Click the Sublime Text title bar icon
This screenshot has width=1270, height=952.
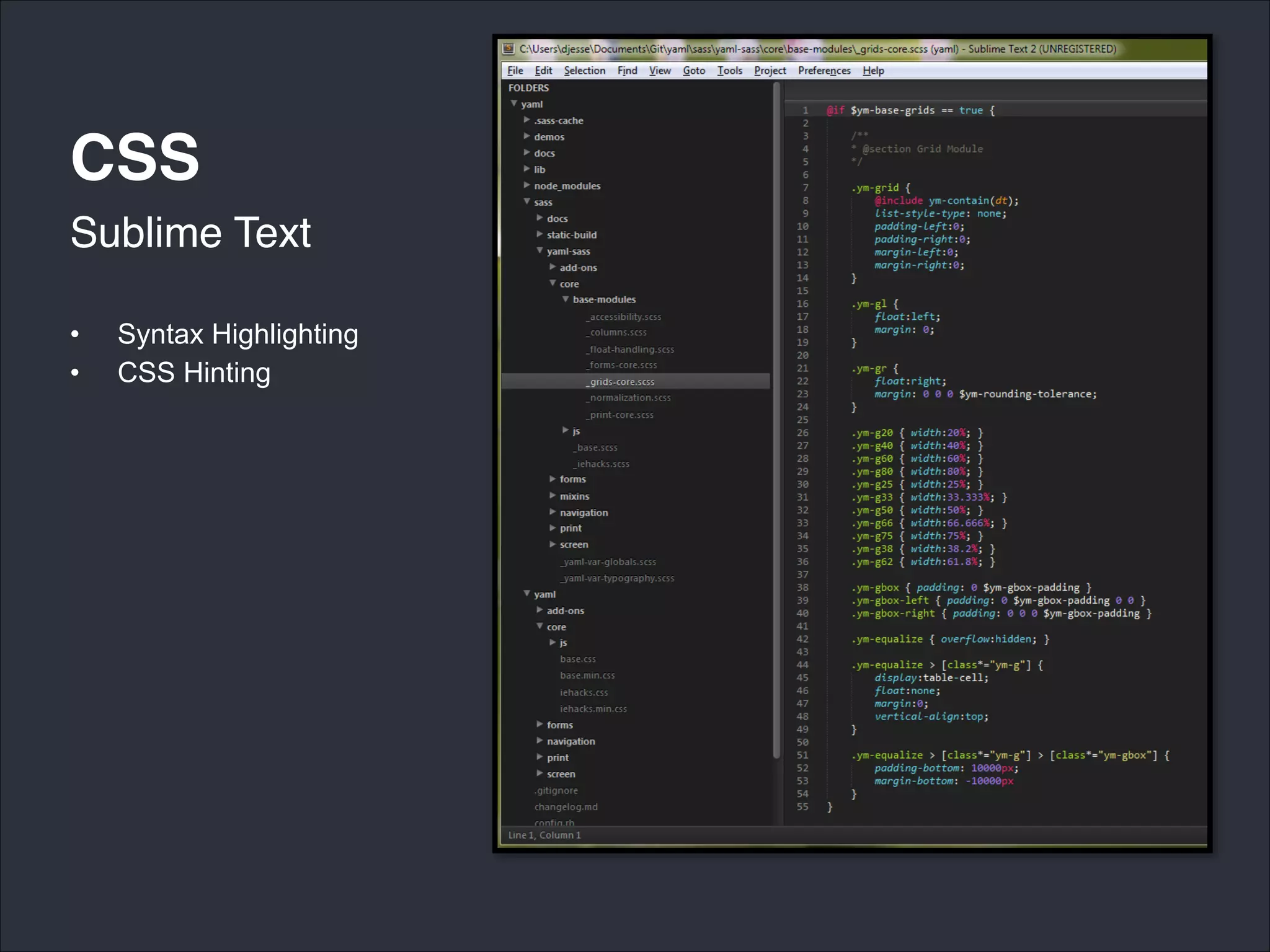[508, 48]
